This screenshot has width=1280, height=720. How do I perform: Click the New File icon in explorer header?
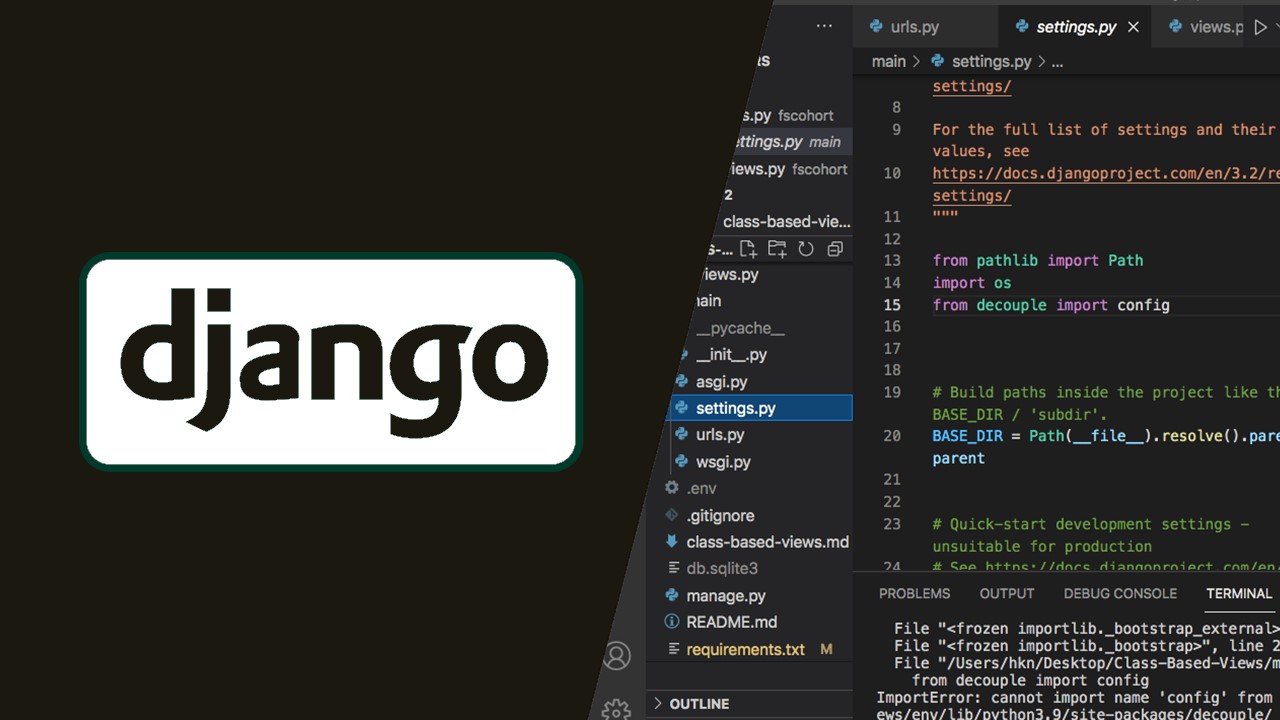click(748, 249)
